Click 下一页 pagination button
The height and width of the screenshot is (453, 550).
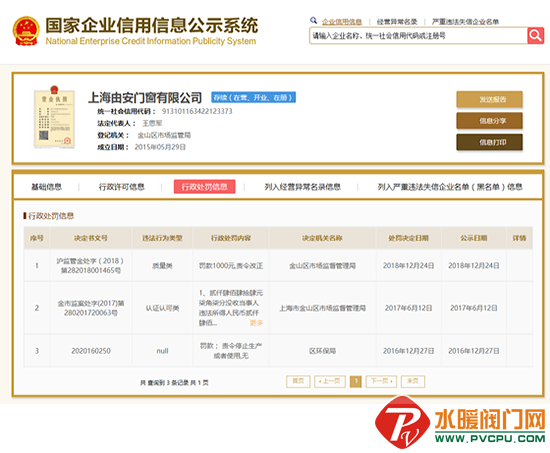(x=381, y=381)
